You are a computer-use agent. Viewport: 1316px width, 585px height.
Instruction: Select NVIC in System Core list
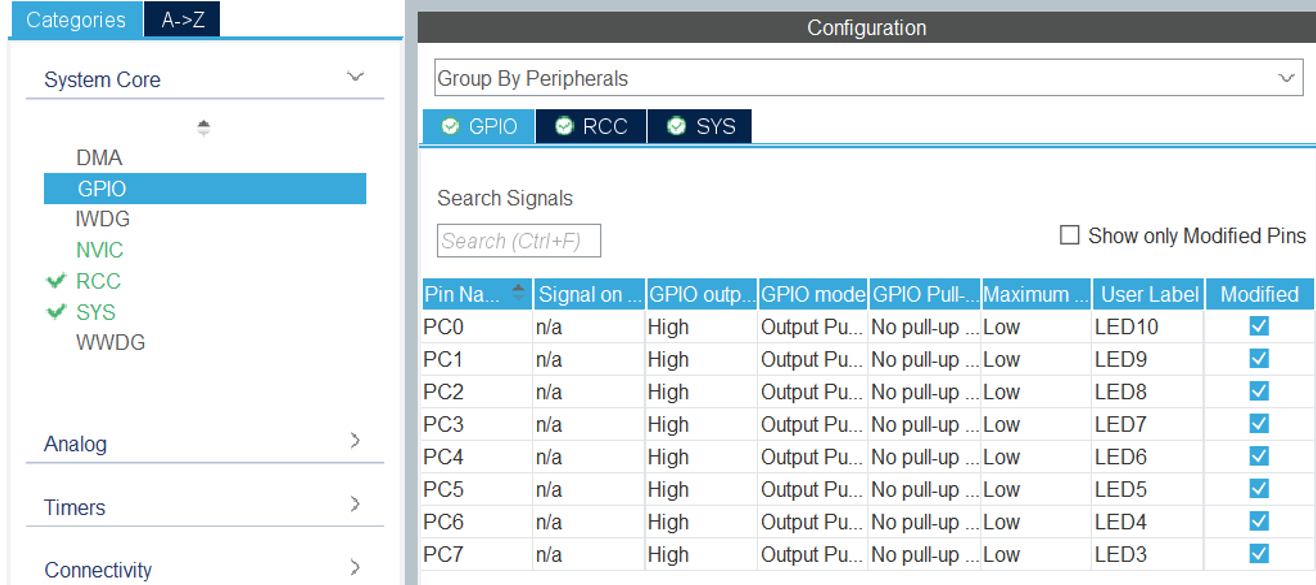(x=100, y=250)
